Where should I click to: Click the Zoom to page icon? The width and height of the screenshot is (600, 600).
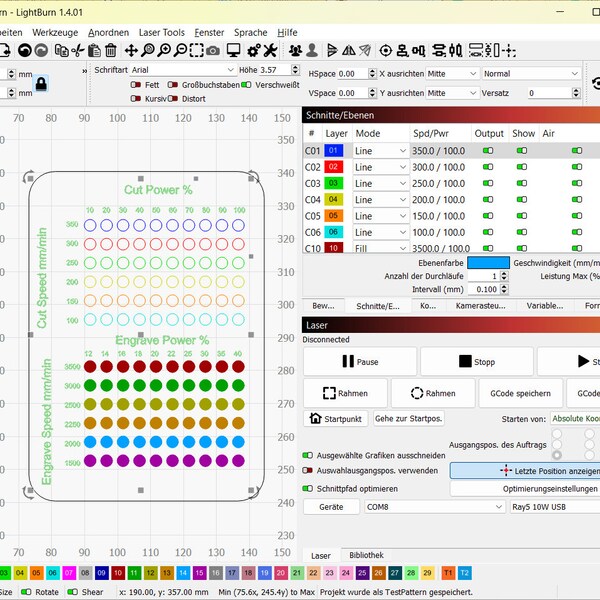147,50
